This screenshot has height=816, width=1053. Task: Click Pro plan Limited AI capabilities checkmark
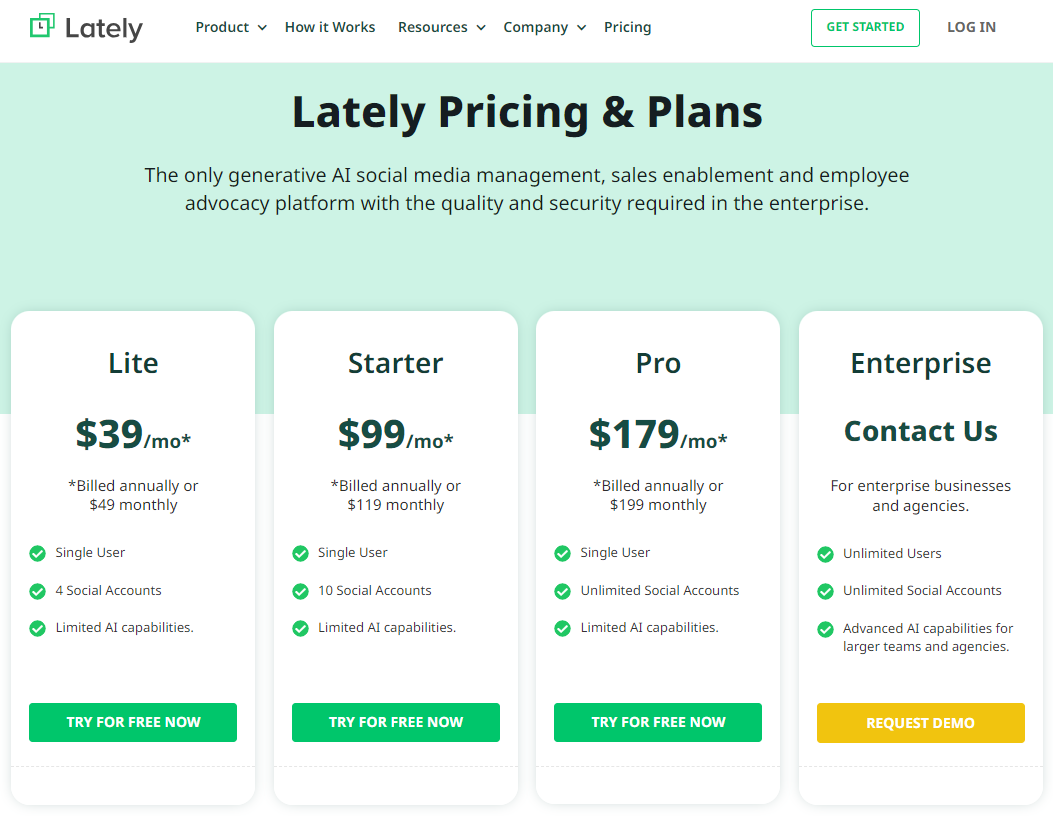(x=562, y=628)
